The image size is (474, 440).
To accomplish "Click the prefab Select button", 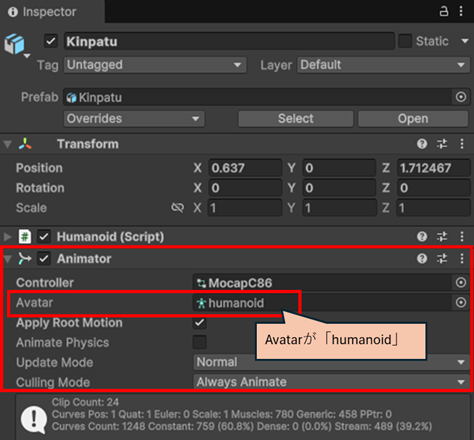I will click(296, 119).
